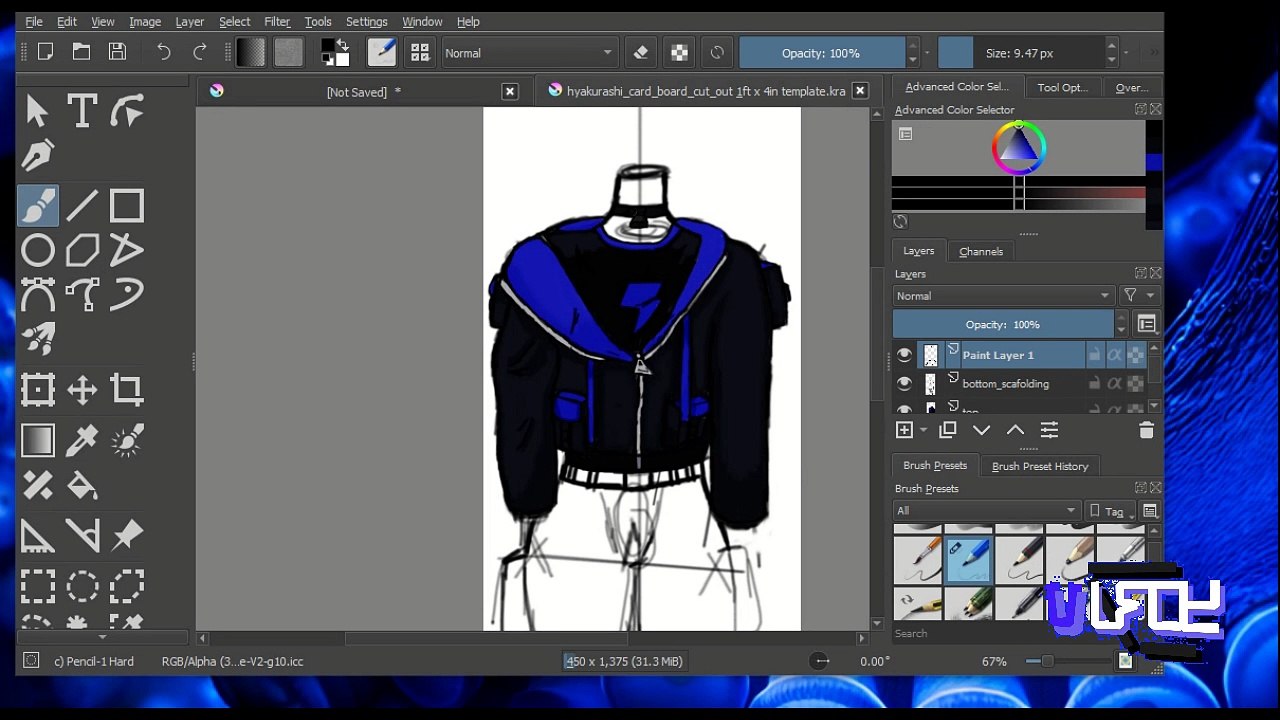This screenshot has height=720, width=1280.
Task: Switch to Brush Preset History tab
Action: point(1040,466)
